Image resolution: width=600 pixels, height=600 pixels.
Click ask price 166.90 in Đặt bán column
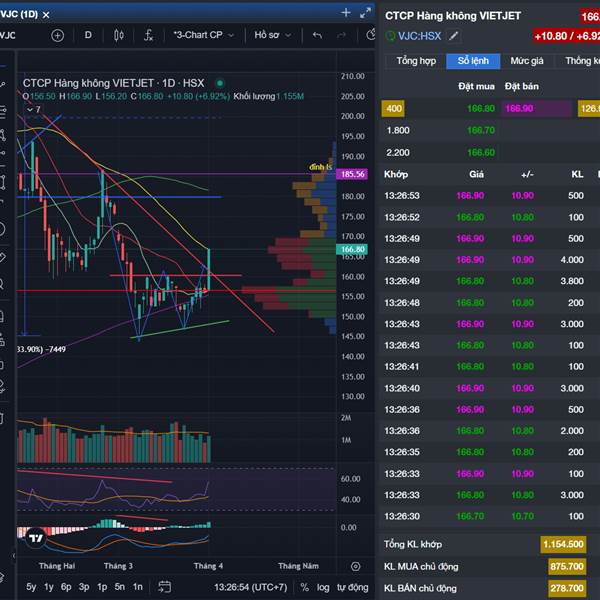pos(519,109)
